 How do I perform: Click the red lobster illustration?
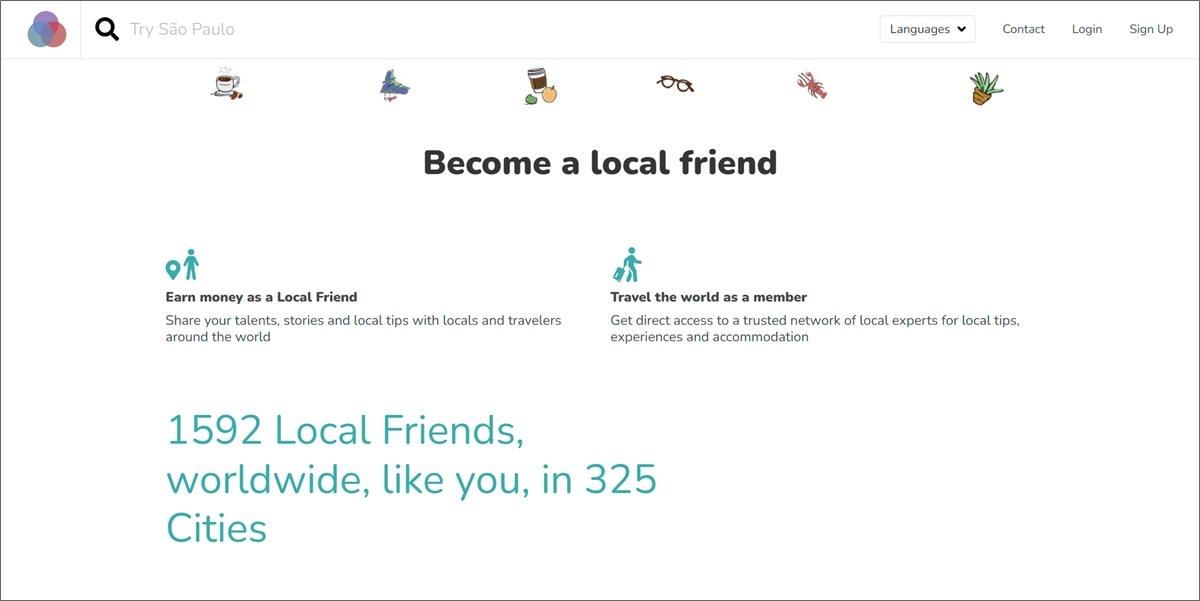click(x=812, y=85)
